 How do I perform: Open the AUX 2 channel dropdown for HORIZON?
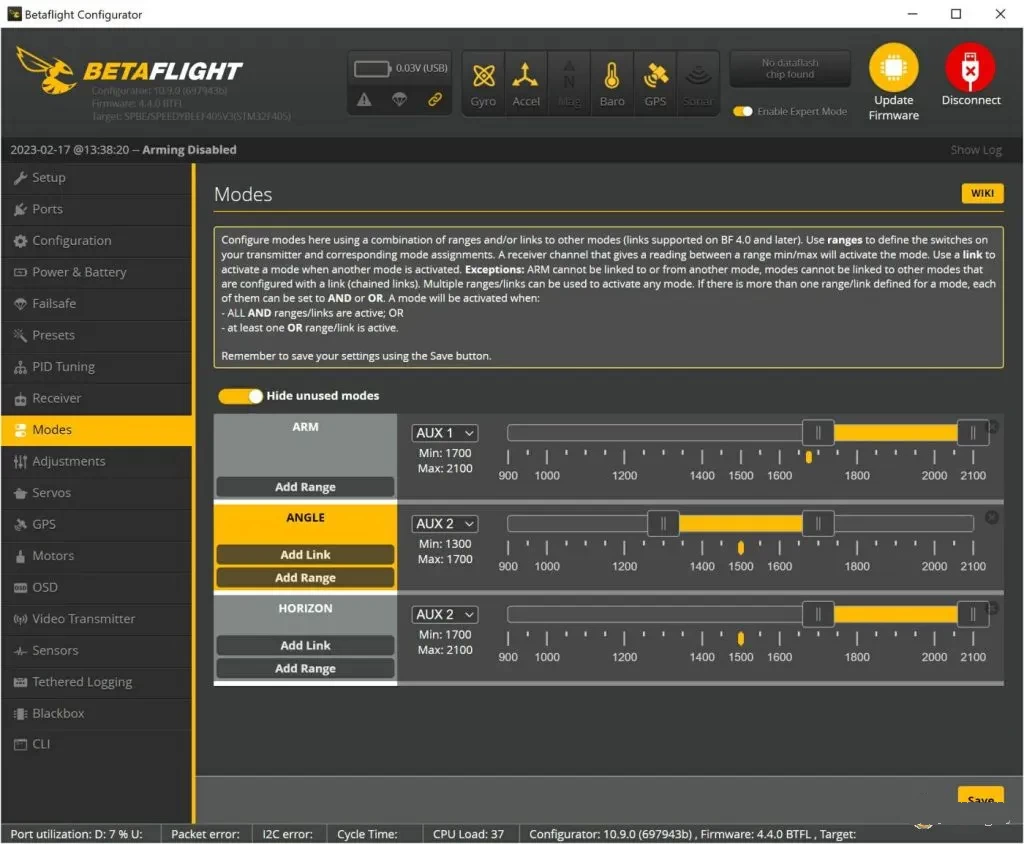click(444, 615)
